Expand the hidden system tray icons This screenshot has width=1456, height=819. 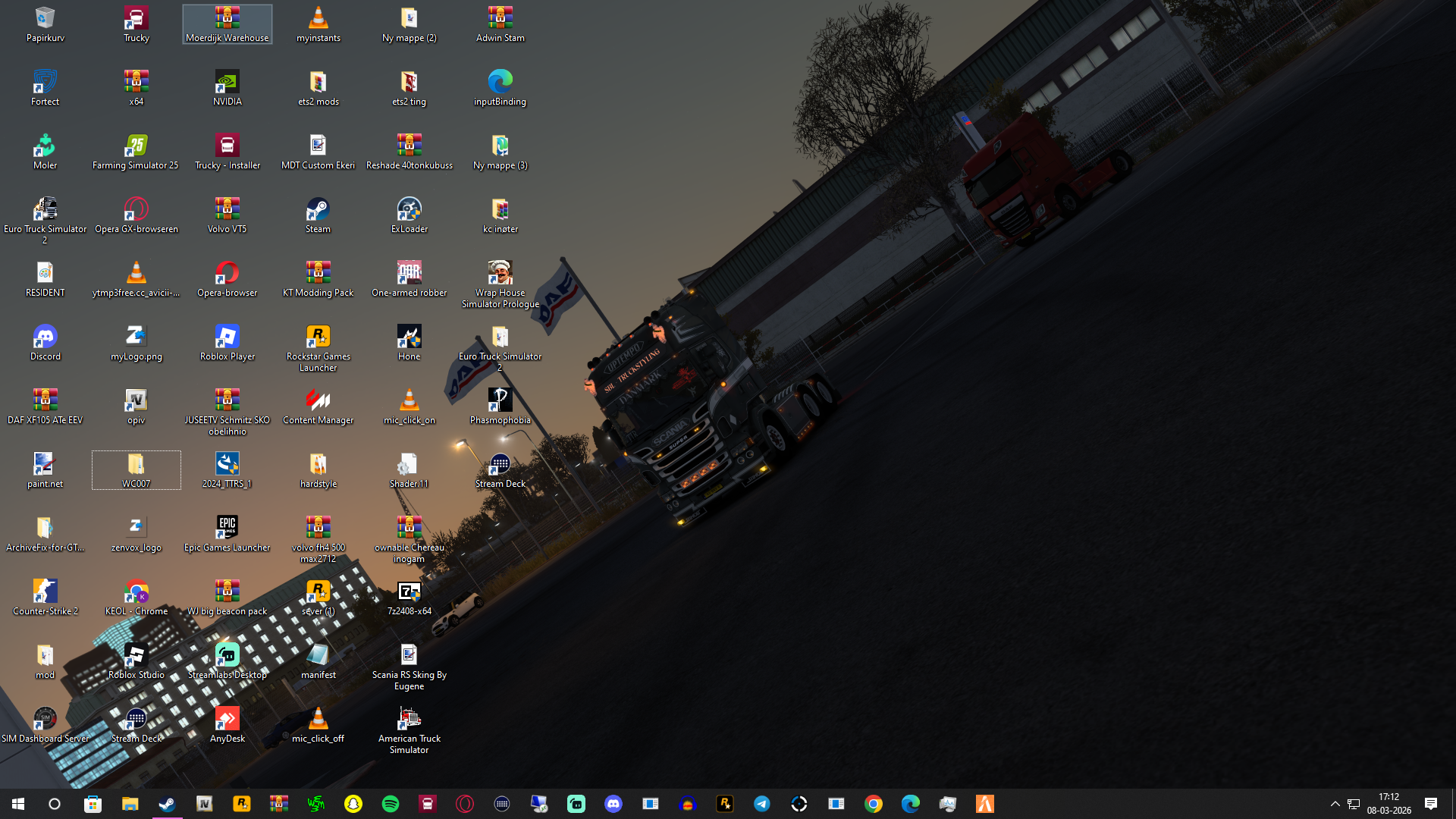click(x=1335, y=804)
